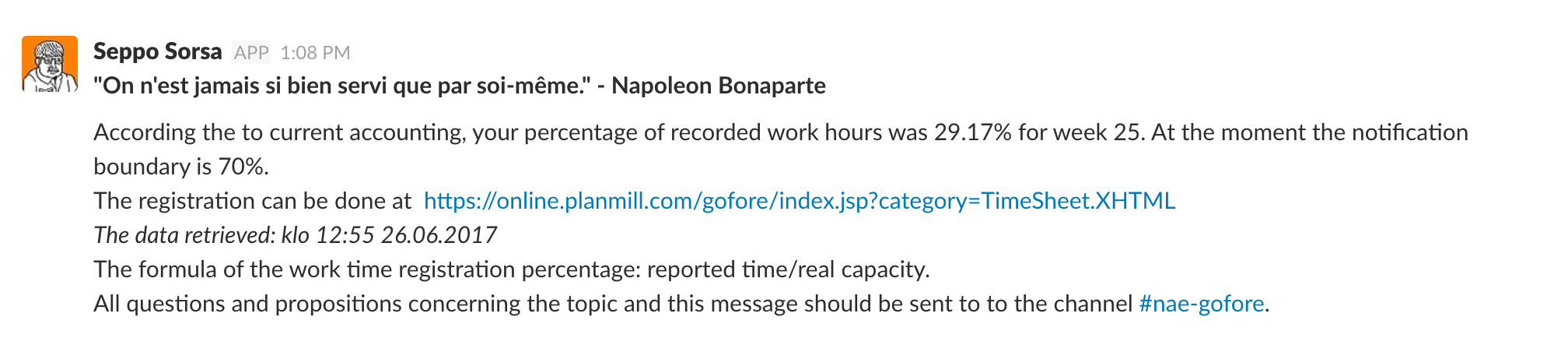This screenshot has width=1568, height=338.
Task: Open the PlanMill TimeSheet URL link
Action: 799,201
